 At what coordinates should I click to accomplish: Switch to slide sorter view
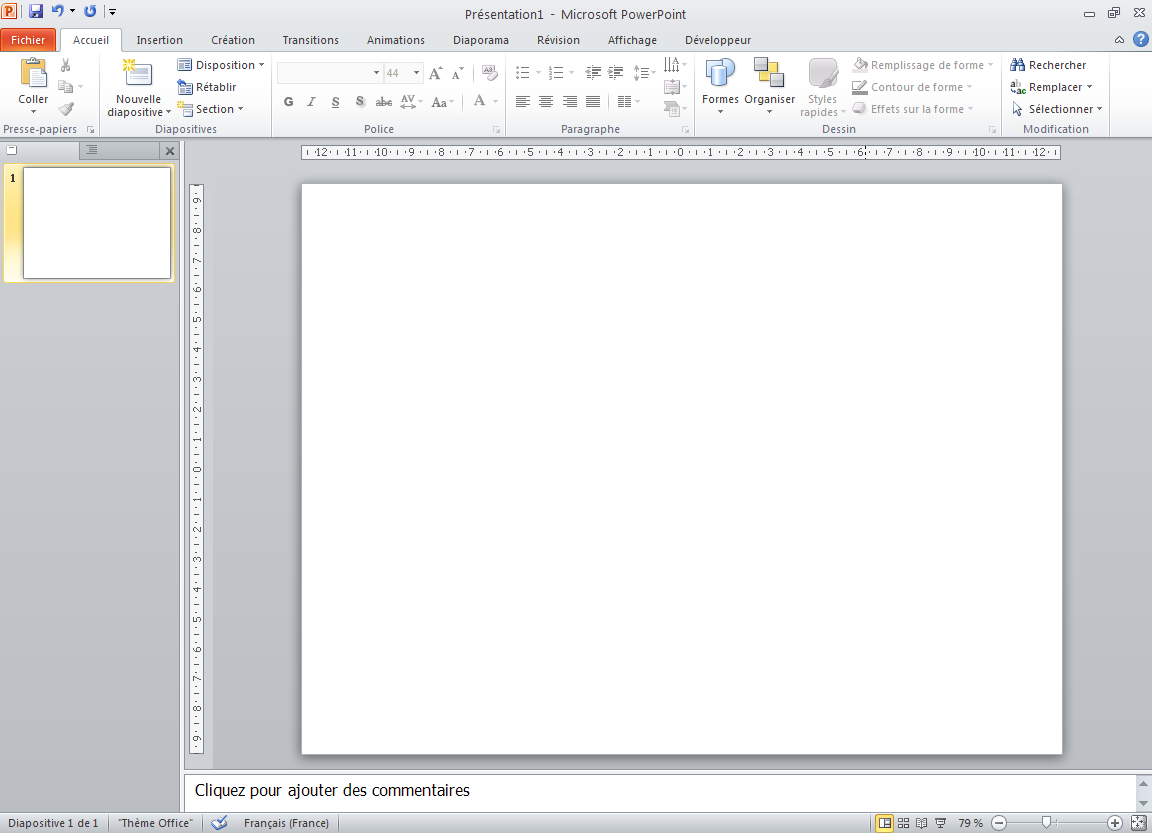click(x=903, y=823)
